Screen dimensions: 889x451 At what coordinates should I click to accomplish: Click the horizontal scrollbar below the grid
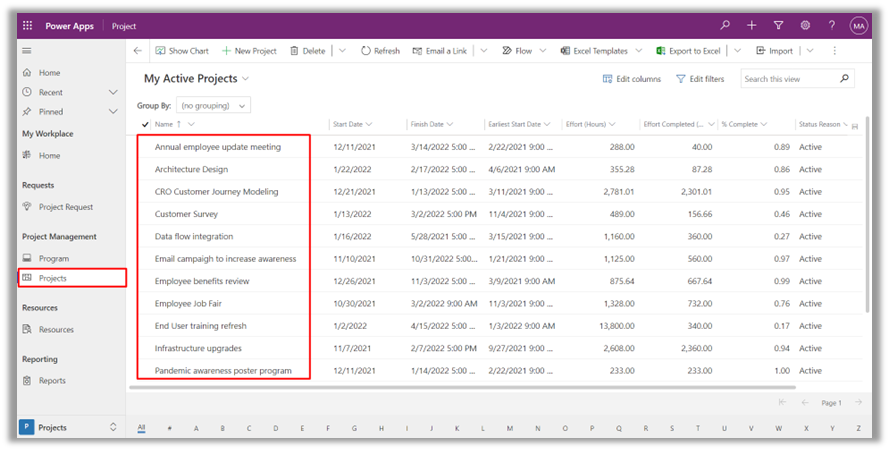(462, 387)
